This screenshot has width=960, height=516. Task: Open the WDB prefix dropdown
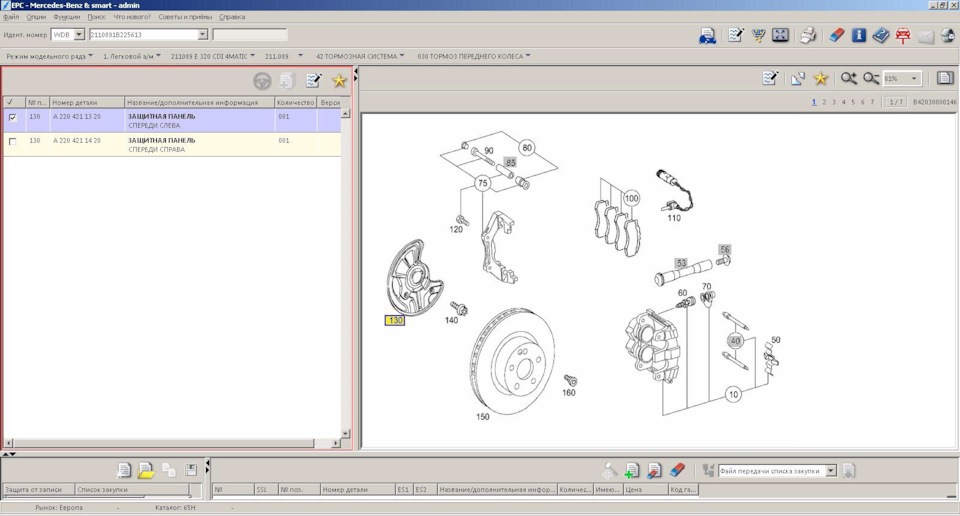coord(79,35)
